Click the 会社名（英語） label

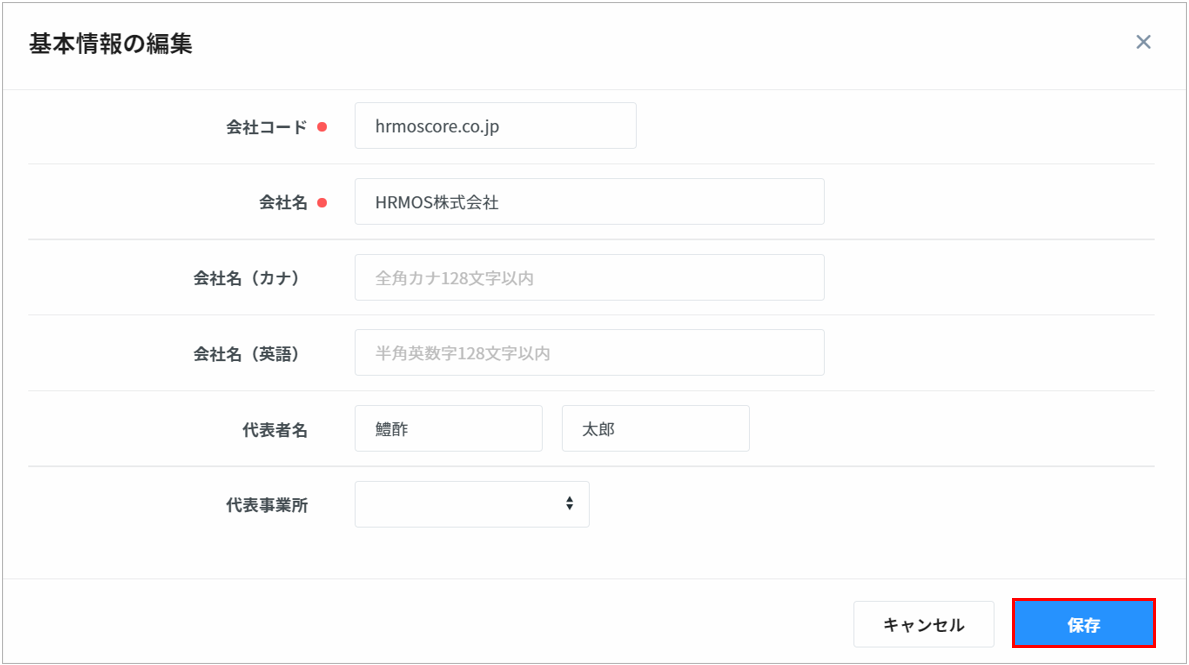tap(247, 353)
